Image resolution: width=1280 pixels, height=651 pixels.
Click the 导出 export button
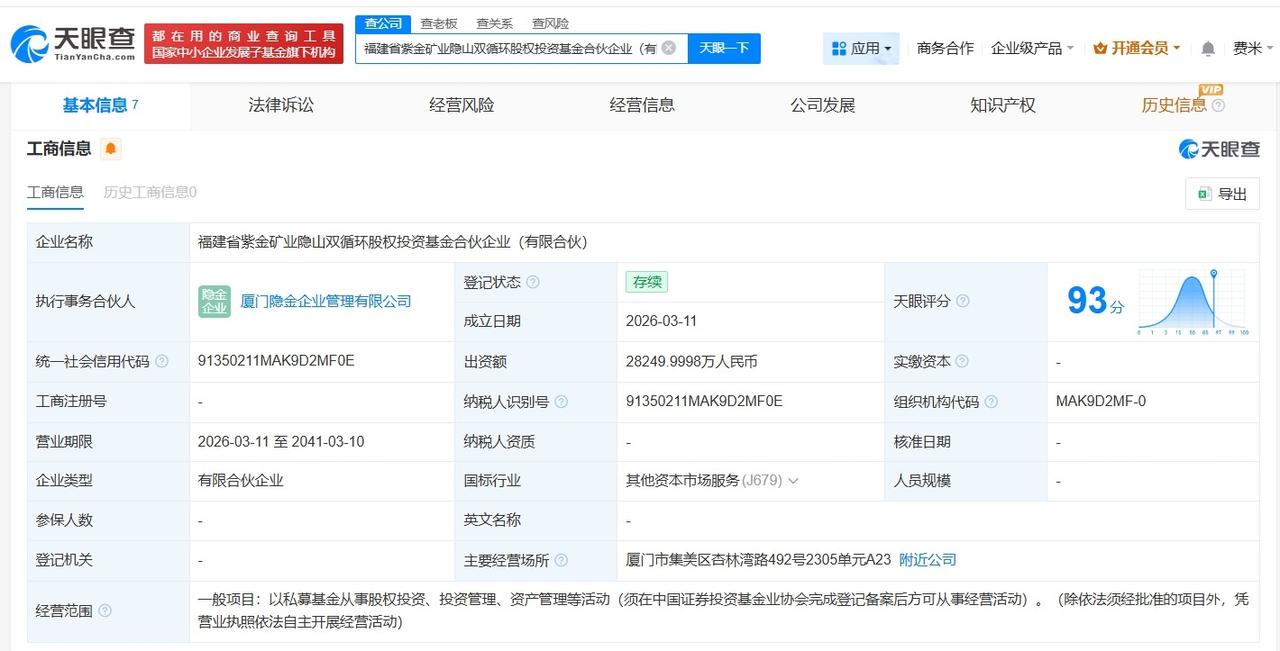pyautogui.click(x=1222, y=193)
